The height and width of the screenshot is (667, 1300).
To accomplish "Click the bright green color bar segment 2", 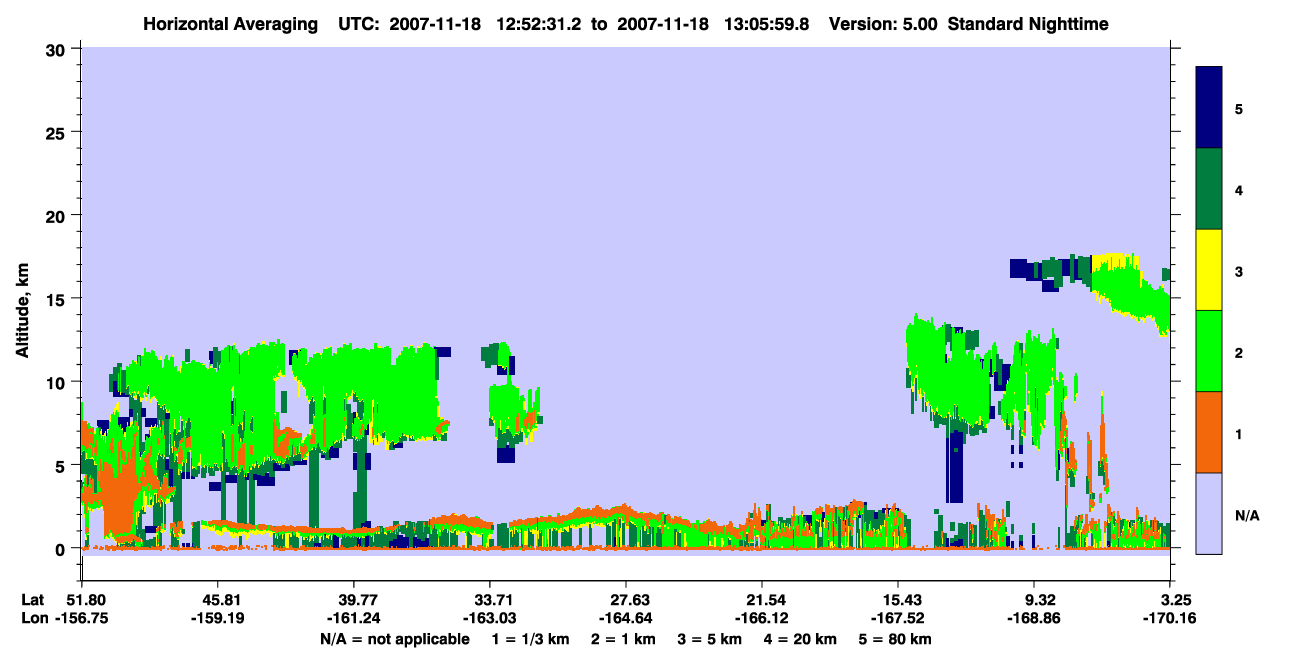I will [x=1209, y=351].
